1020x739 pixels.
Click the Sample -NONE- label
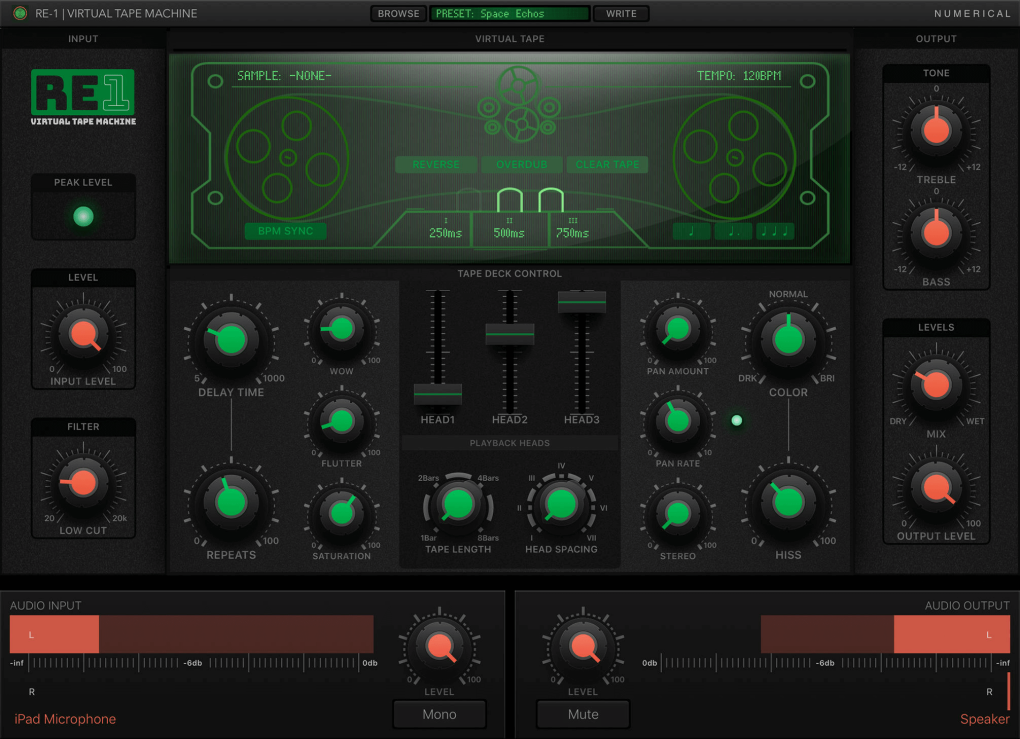(x=284, y=75)
